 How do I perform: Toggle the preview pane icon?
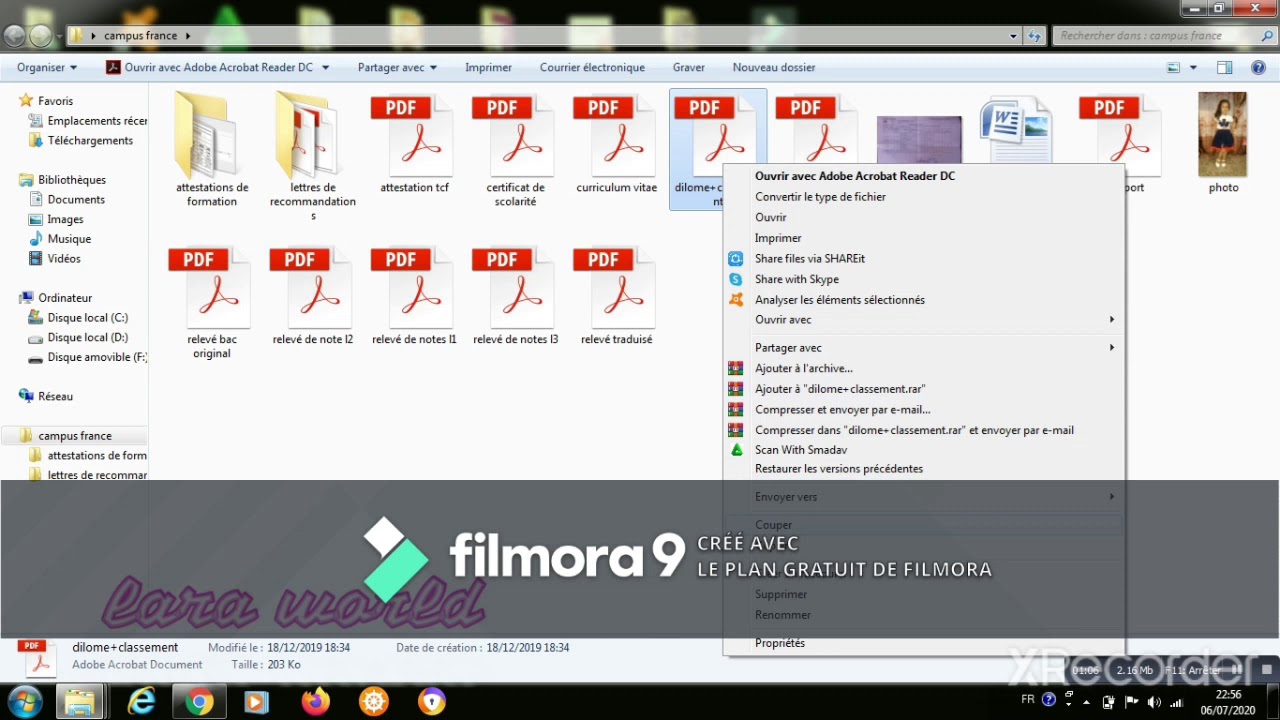pyautogui.click(x=1224, y=68)
